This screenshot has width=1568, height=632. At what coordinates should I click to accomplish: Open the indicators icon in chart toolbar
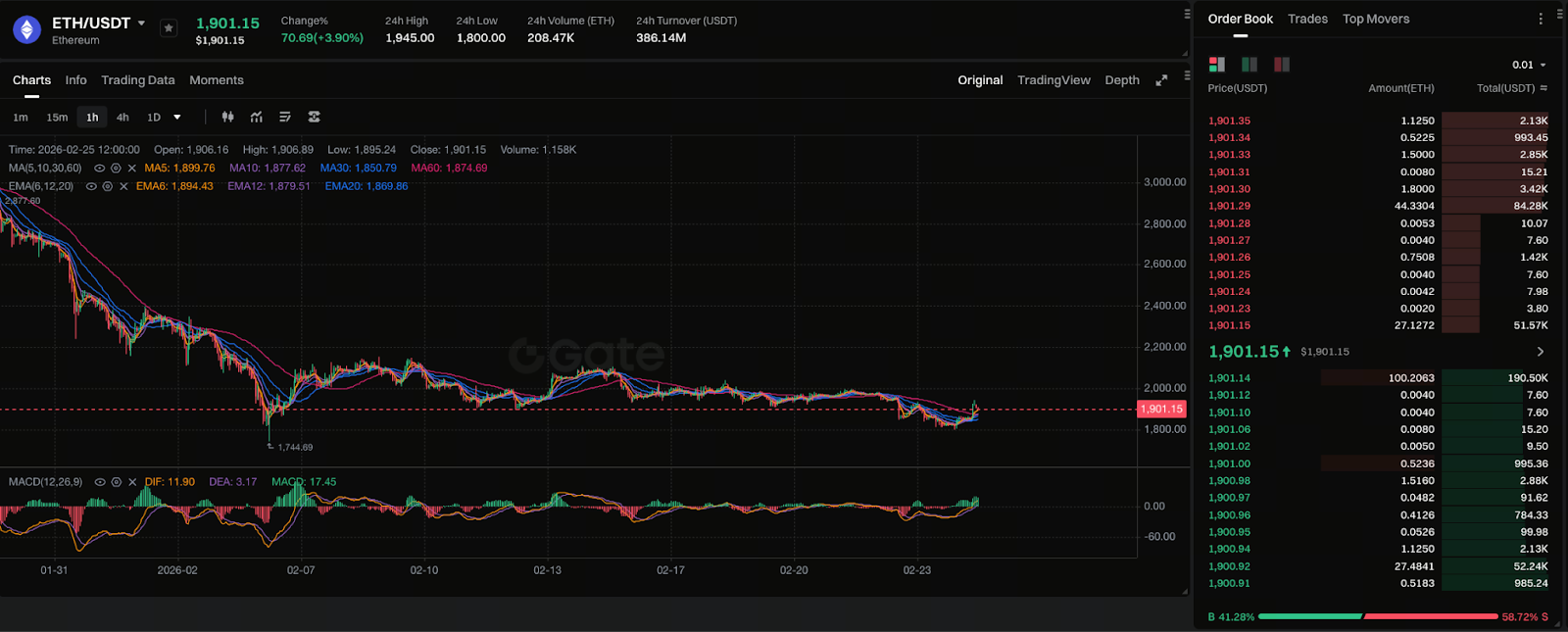click(x=257, y=117)
